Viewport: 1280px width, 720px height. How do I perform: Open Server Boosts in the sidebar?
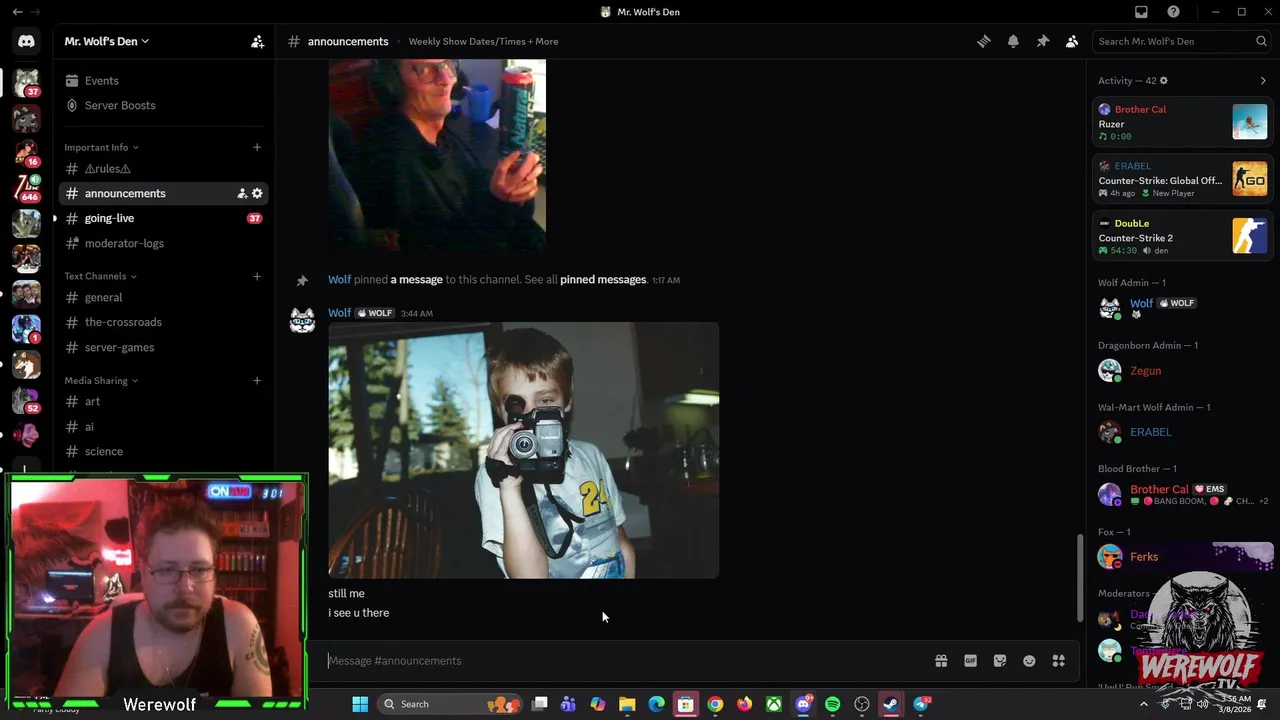pos(164,105)
